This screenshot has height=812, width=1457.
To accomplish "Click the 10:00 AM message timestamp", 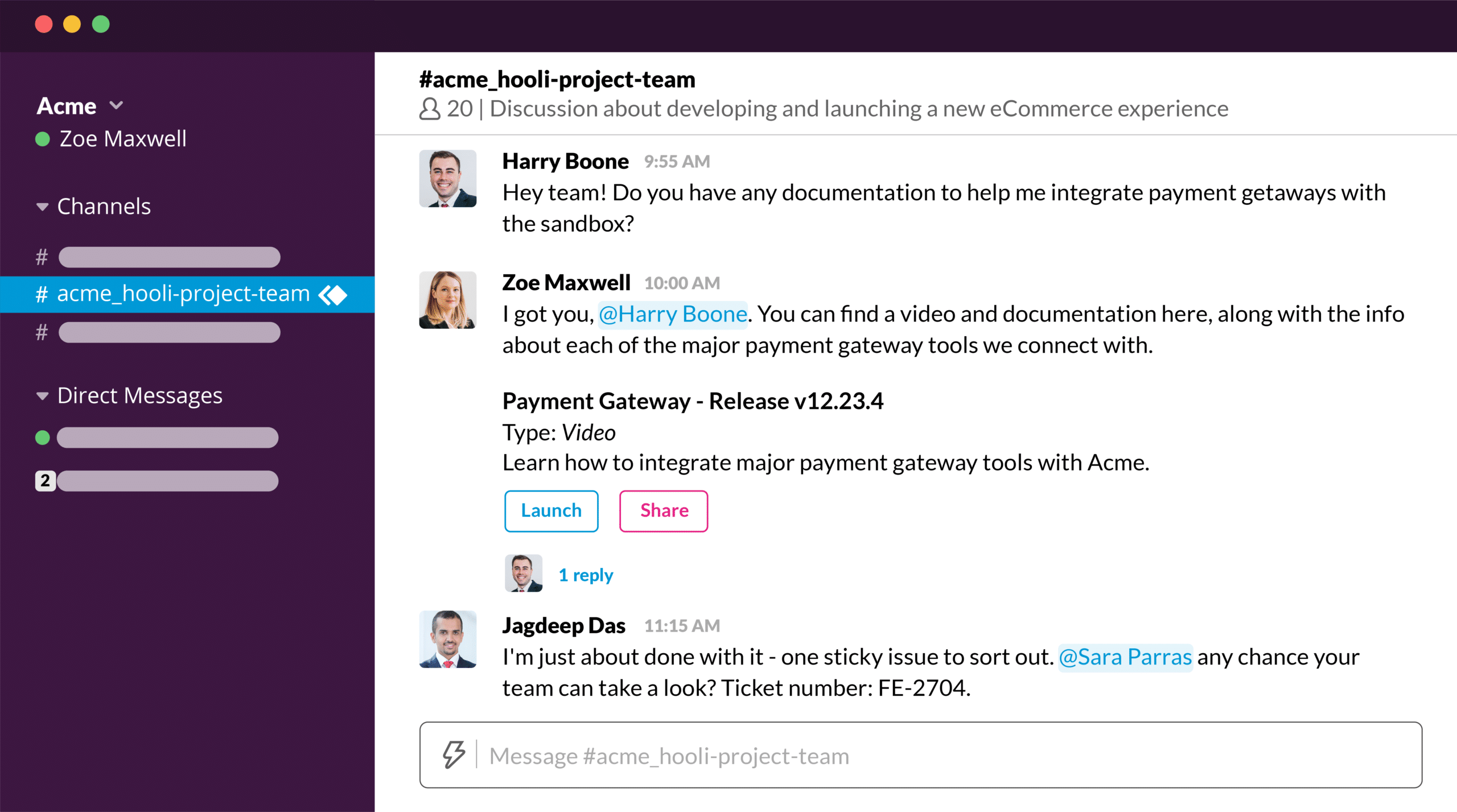I will click(x=682, y=283).
